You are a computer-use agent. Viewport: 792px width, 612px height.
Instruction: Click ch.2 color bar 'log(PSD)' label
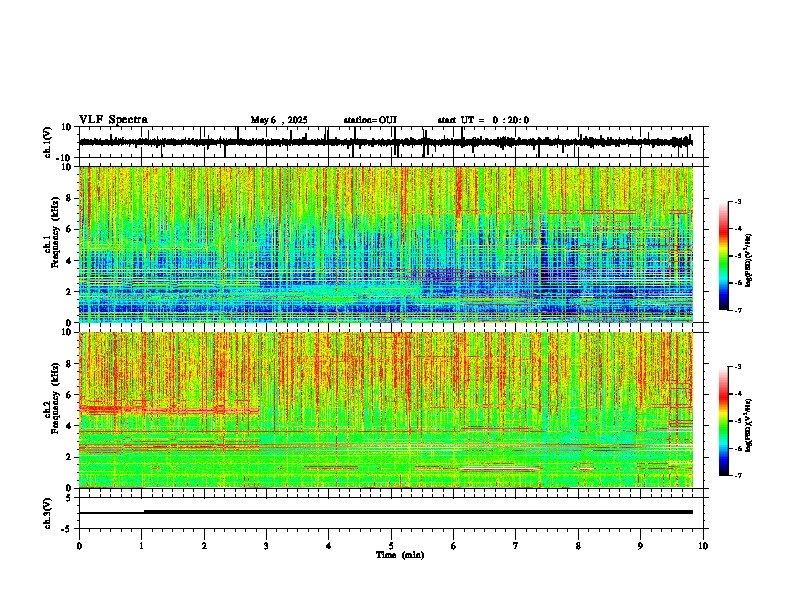tap(749, 425)
